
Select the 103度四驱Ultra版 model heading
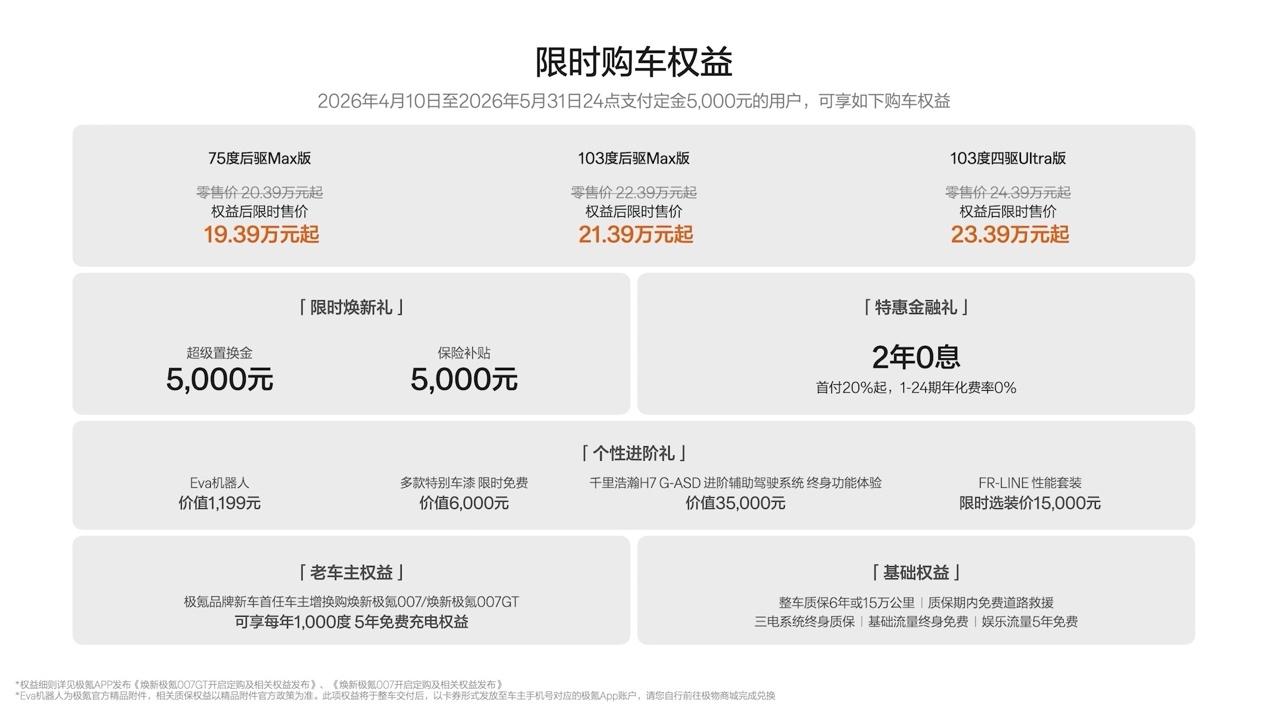pos(1007,158)
